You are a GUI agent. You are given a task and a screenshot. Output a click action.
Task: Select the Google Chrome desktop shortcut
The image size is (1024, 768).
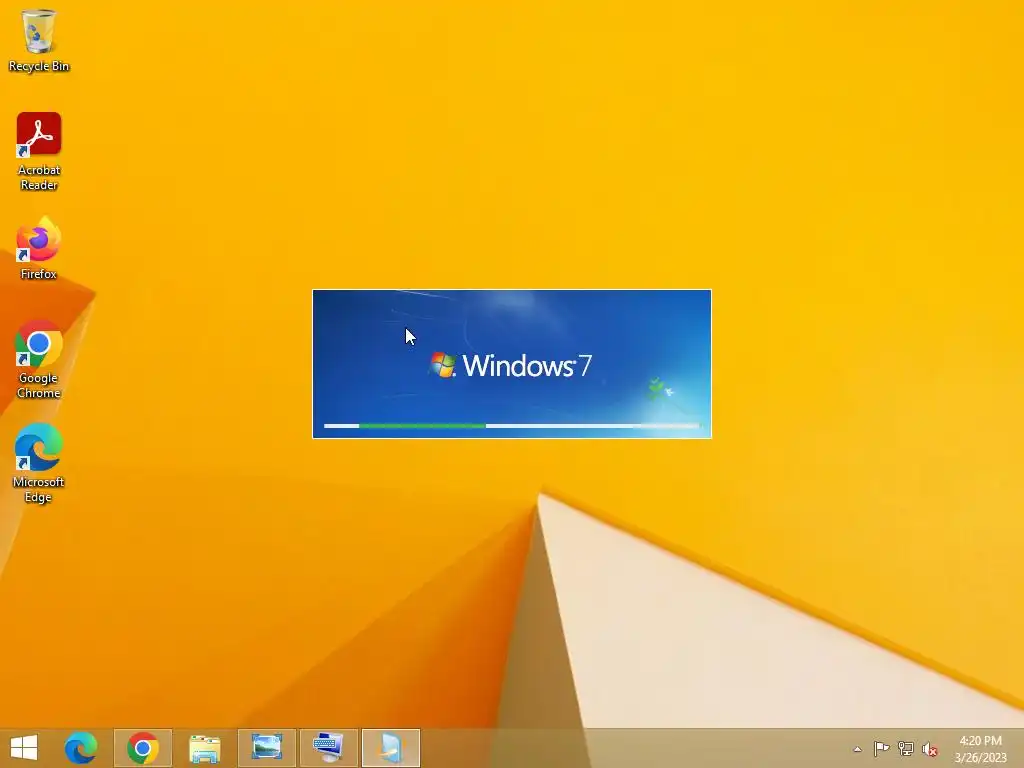pyautogui.click(x=39, y=359)
